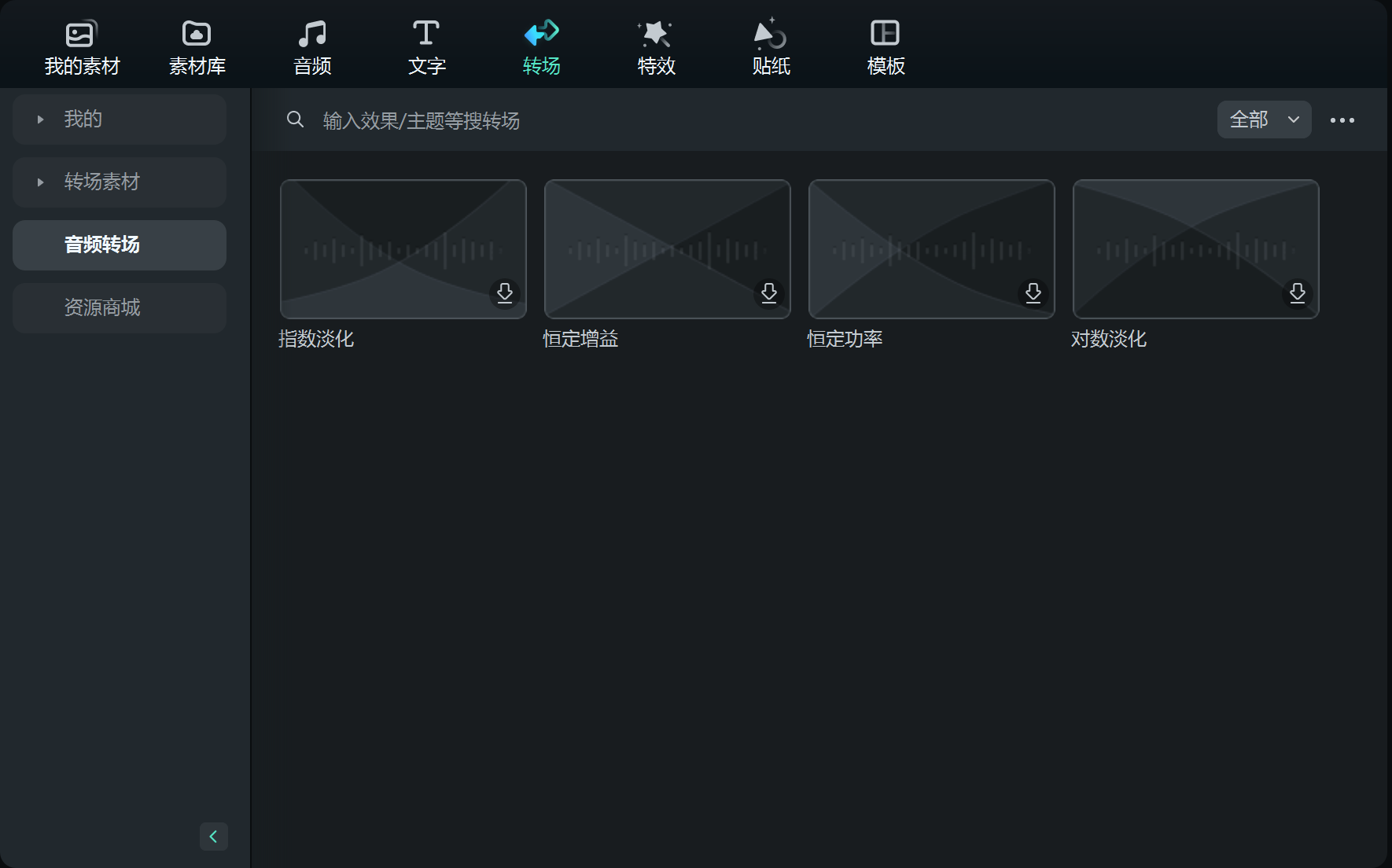Screen dimensions: 1392x868
Task: Select the 对数淡化 transition thumbnail
Action: tap(1196, 249)
